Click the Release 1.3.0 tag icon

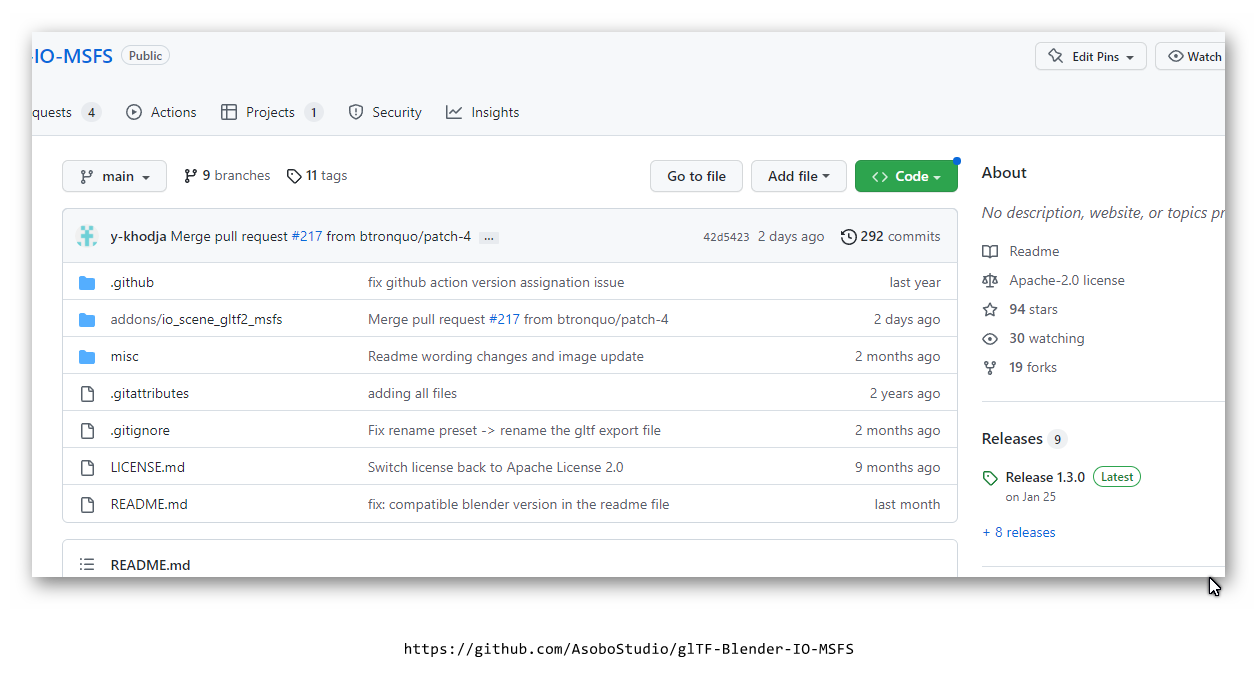990,478
